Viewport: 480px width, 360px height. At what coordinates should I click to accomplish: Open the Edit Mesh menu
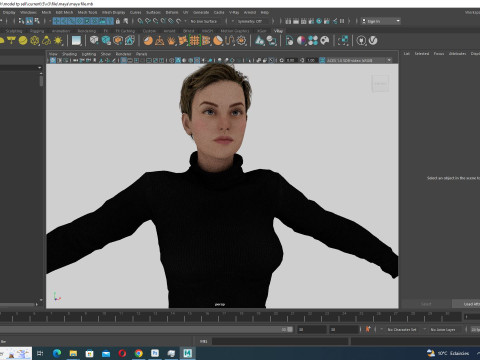pos(64,12)
